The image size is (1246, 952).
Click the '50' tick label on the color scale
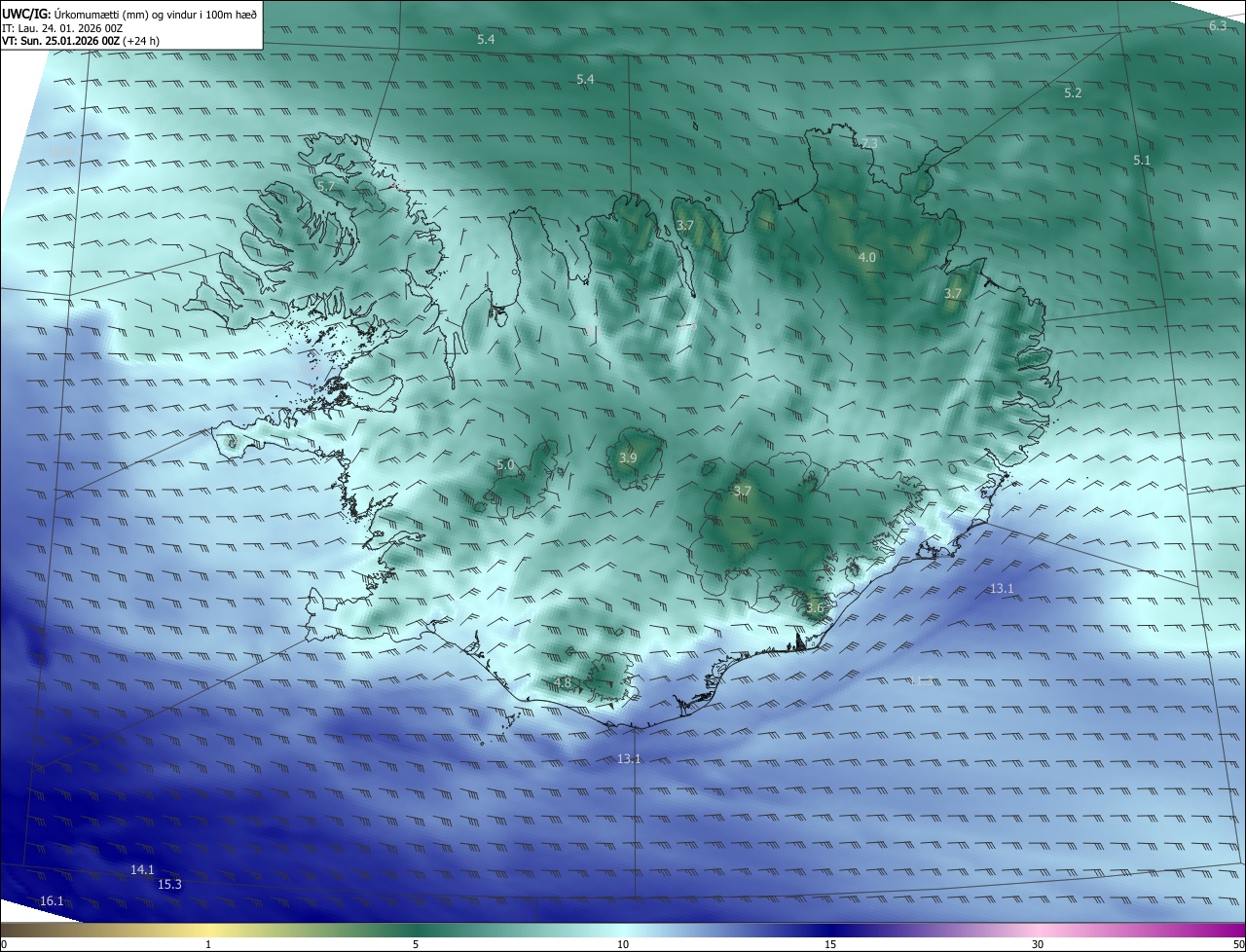pyautogui.click(x=1238, y=944)
